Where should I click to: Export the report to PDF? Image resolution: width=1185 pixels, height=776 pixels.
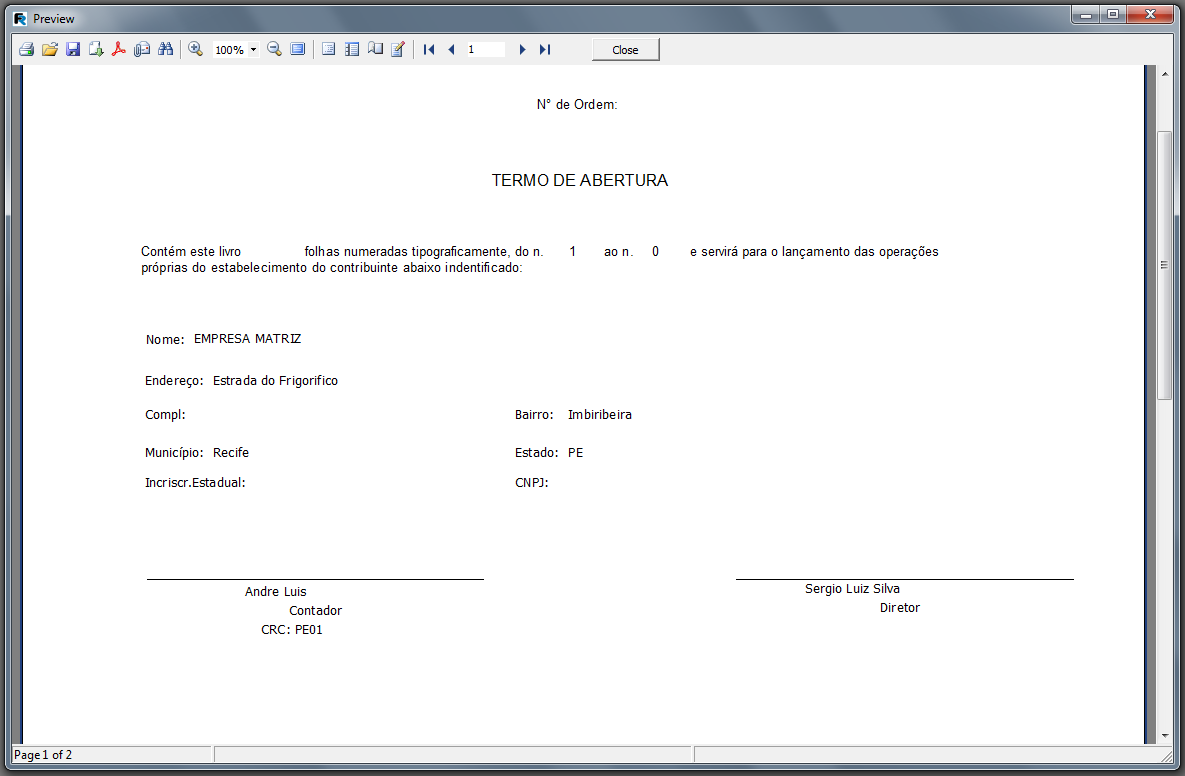pyautogui.click(x=119, y=50)
